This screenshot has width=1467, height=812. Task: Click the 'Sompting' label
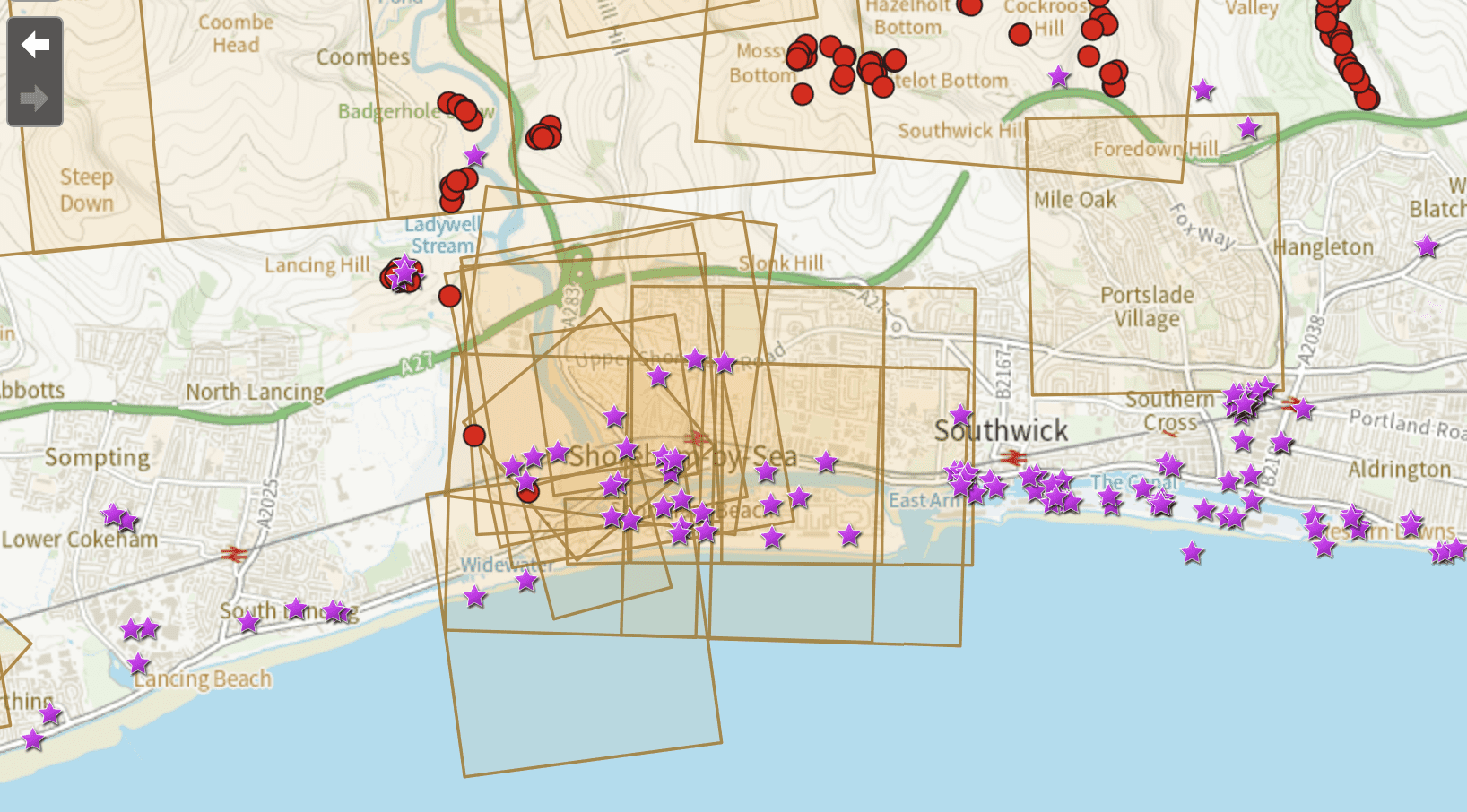click(x=98, y=458)
